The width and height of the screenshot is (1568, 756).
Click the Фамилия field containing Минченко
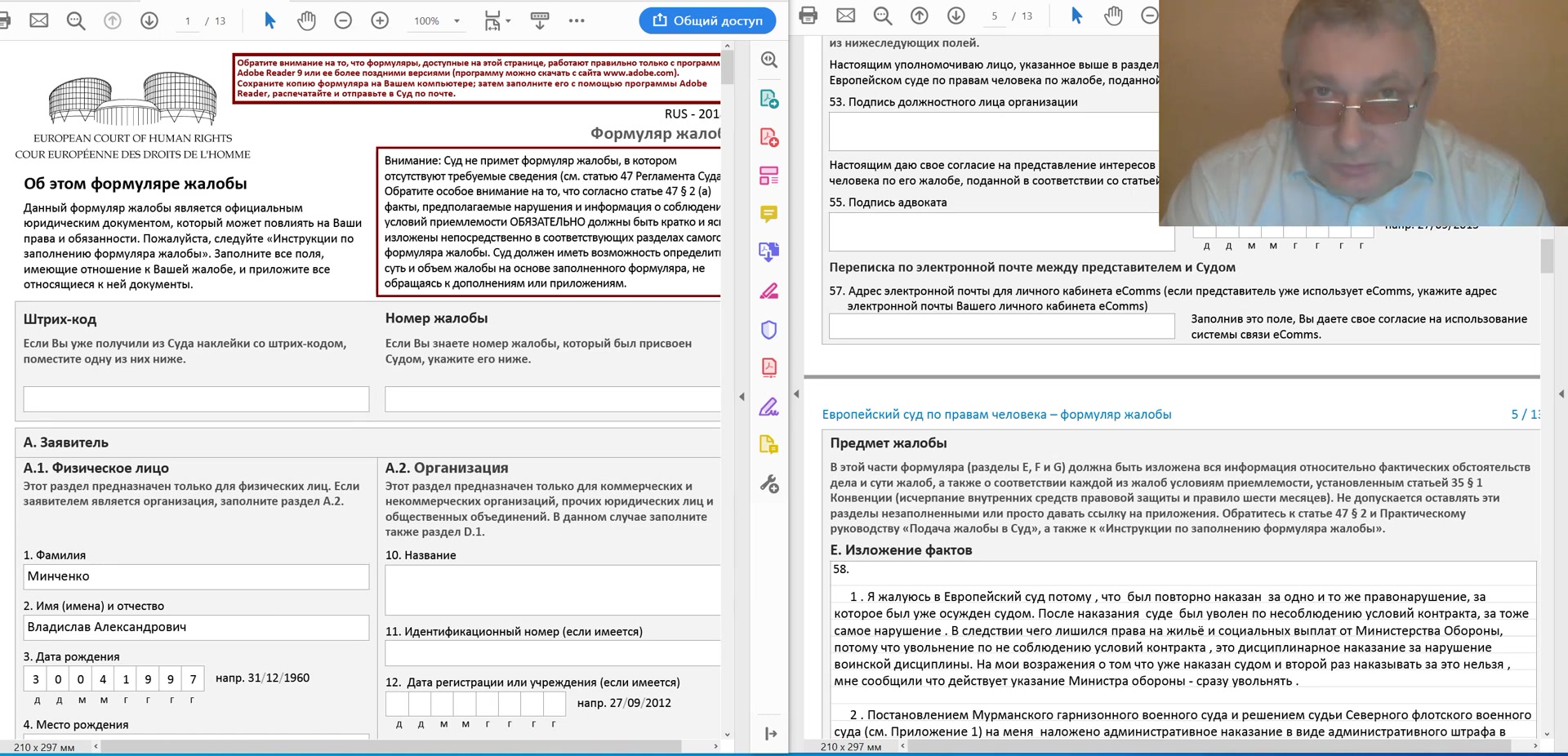pyautogui.click(x=196, y=576)
